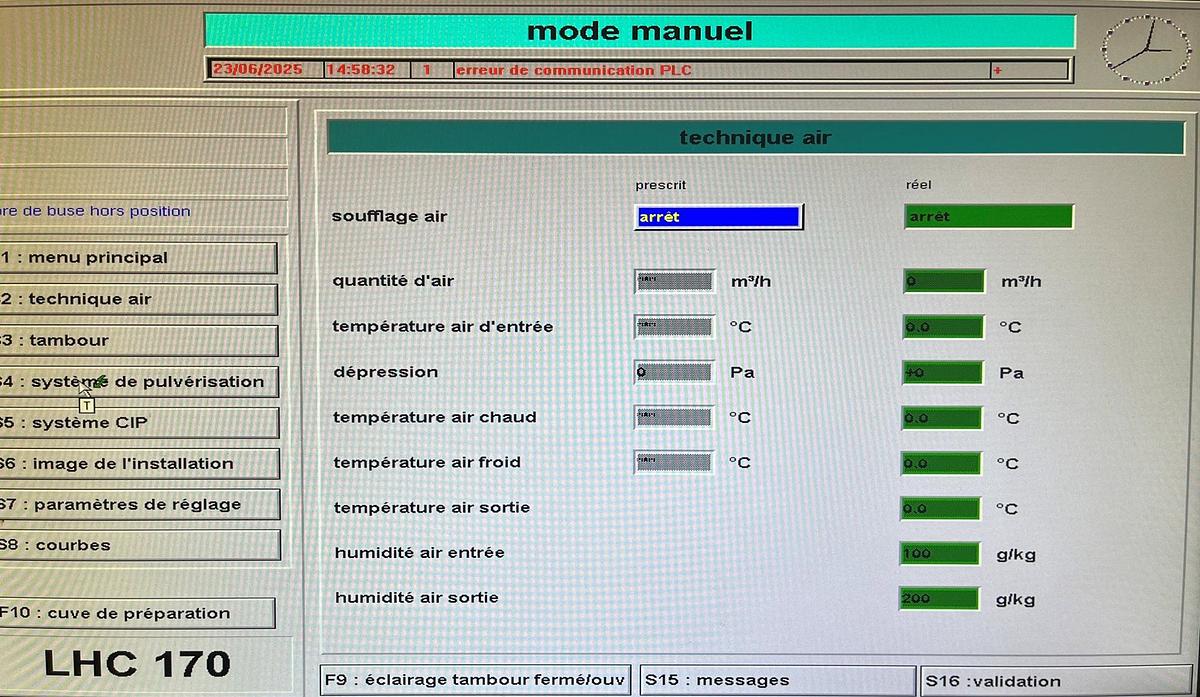Click the analog clock icon
Screen dimensions: 1200x697
(x=1146, y=49)
